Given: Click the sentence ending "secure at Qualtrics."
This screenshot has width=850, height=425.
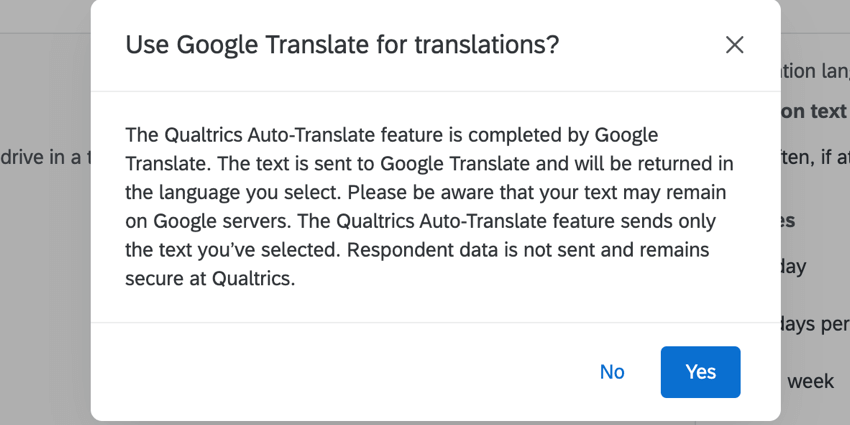Looking at the screenshot, I should pos(210,279).
